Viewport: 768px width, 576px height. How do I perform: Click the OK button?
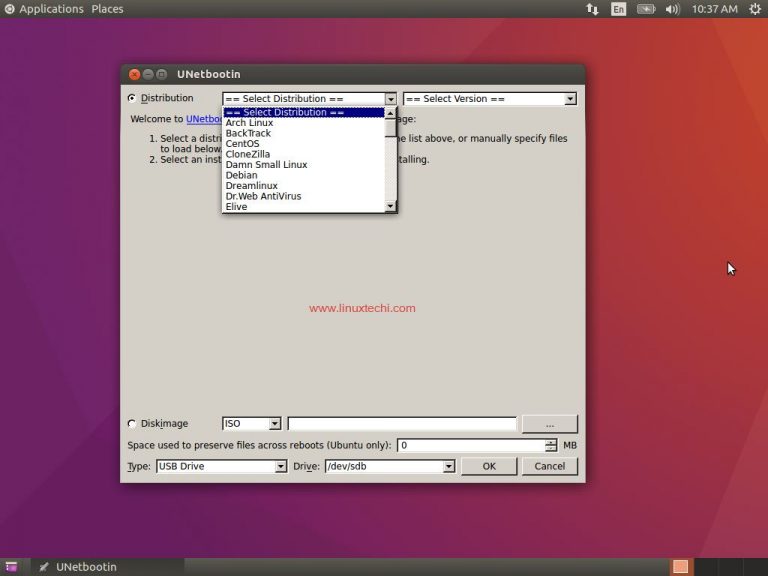point(489,466)
